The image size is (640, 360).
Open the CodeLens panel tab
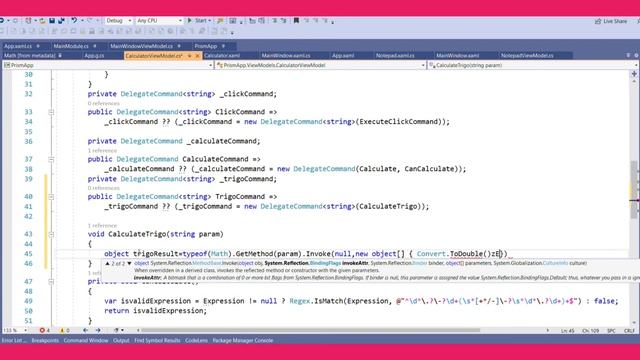pos(196,340)
